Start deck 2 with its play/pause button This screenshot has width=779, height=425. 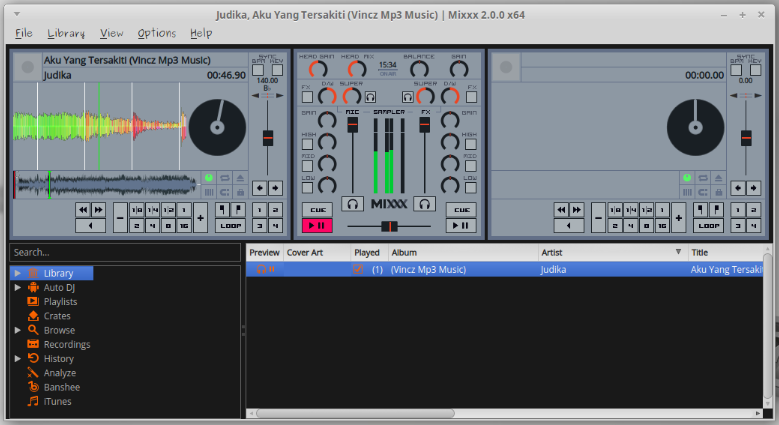pos(461,226)
